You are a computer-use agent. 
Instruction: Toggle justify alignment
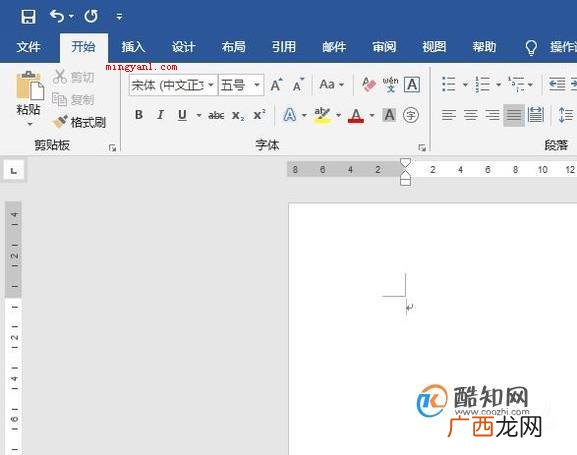point(514,115)
